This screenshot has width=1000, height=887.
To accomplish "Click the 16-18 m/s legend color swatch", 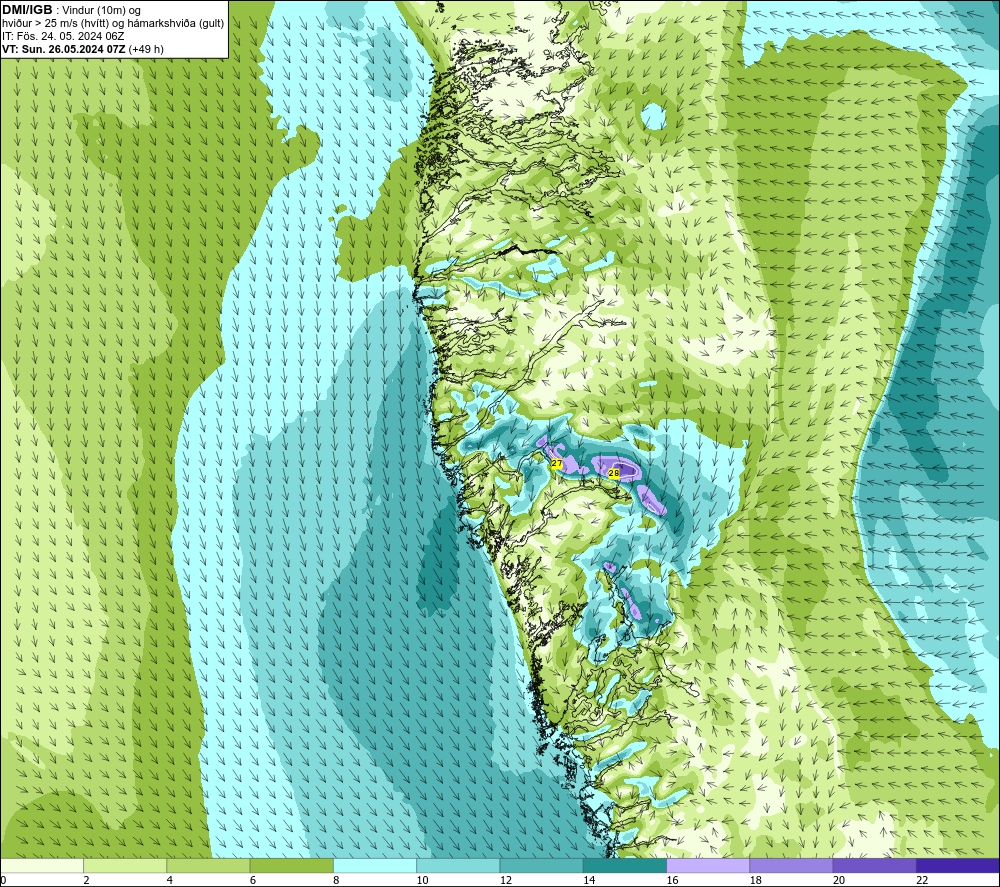I will click(x=708, y=865).
